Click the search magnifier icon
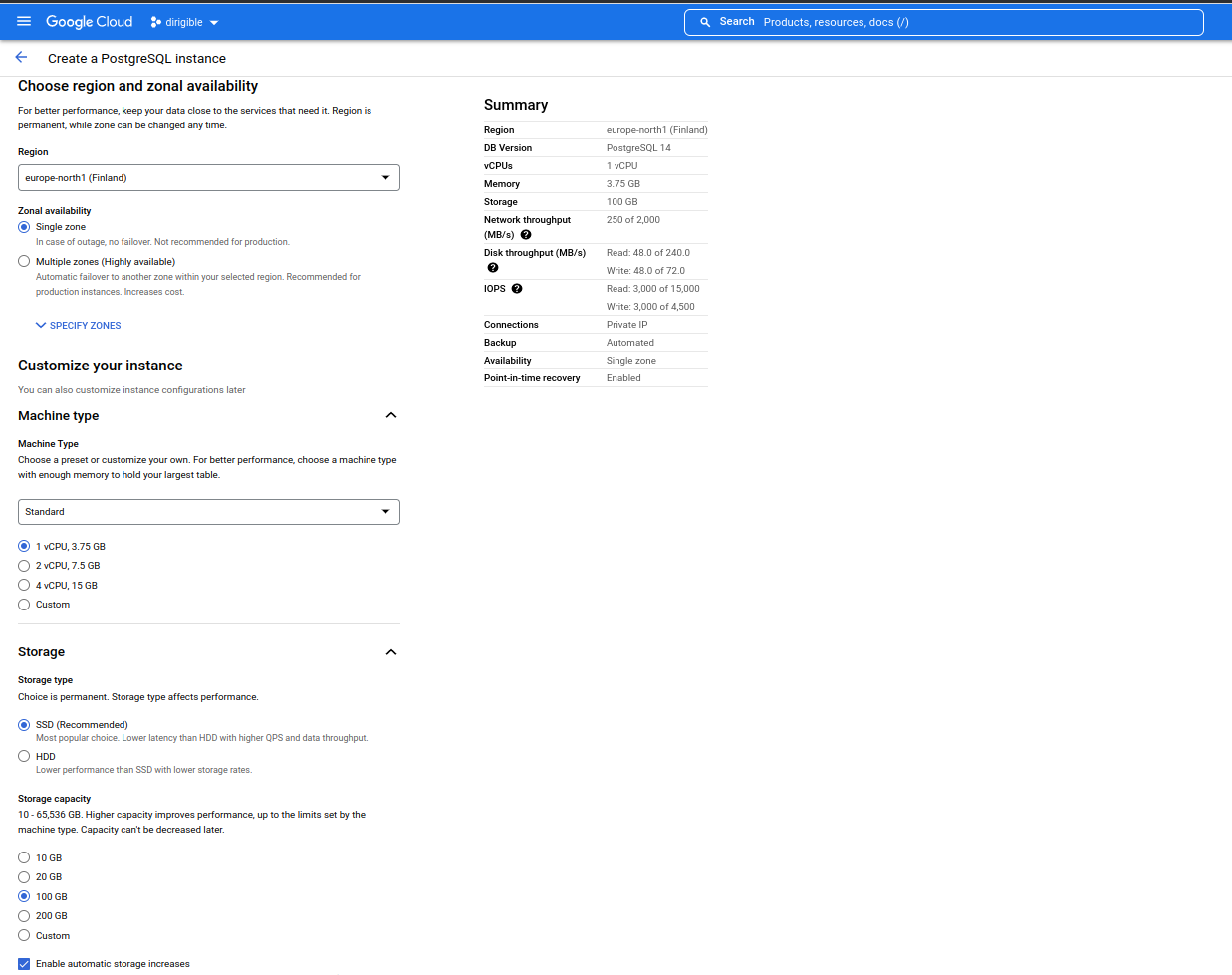 [x=705, y=22]
